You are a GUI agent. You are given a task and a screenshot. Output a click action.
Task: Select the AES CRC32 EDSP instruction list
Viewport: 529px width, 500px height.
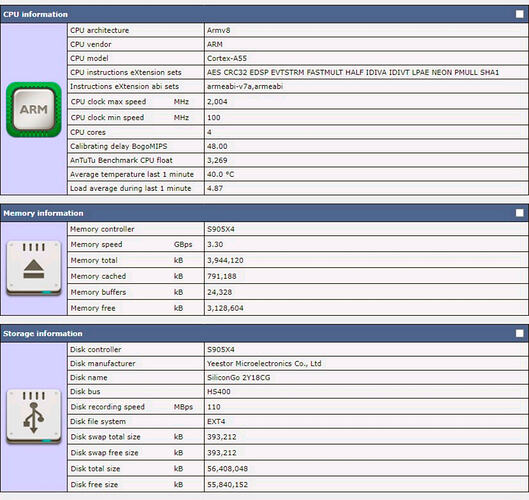coord(353,72)
